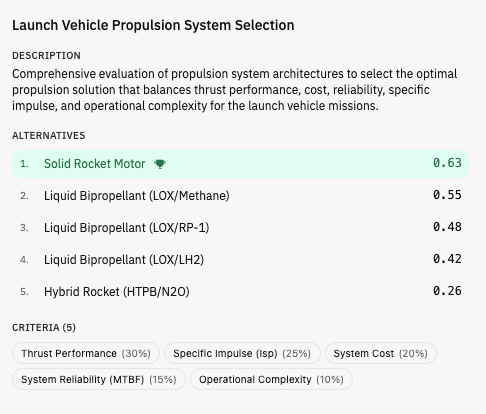486x414 pixels.
Task: Click the System Reliability (MTBF) criterion chip
Action: (99, 379)
